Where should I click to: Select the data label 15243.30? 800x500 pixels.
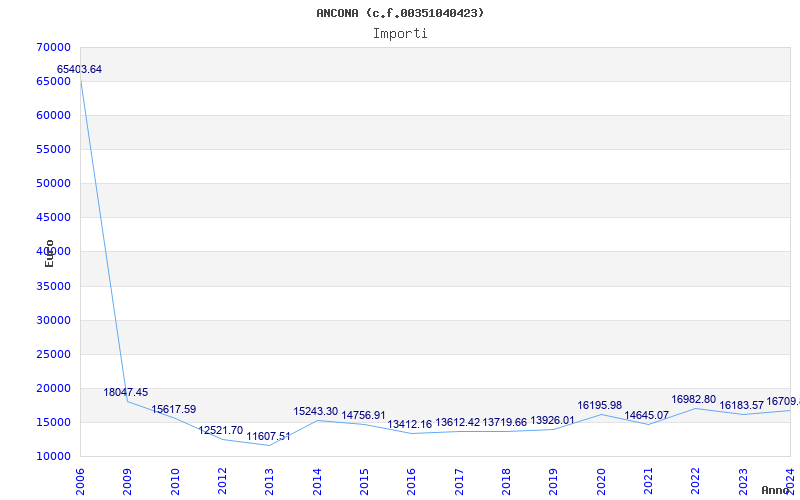click(316, 411)
